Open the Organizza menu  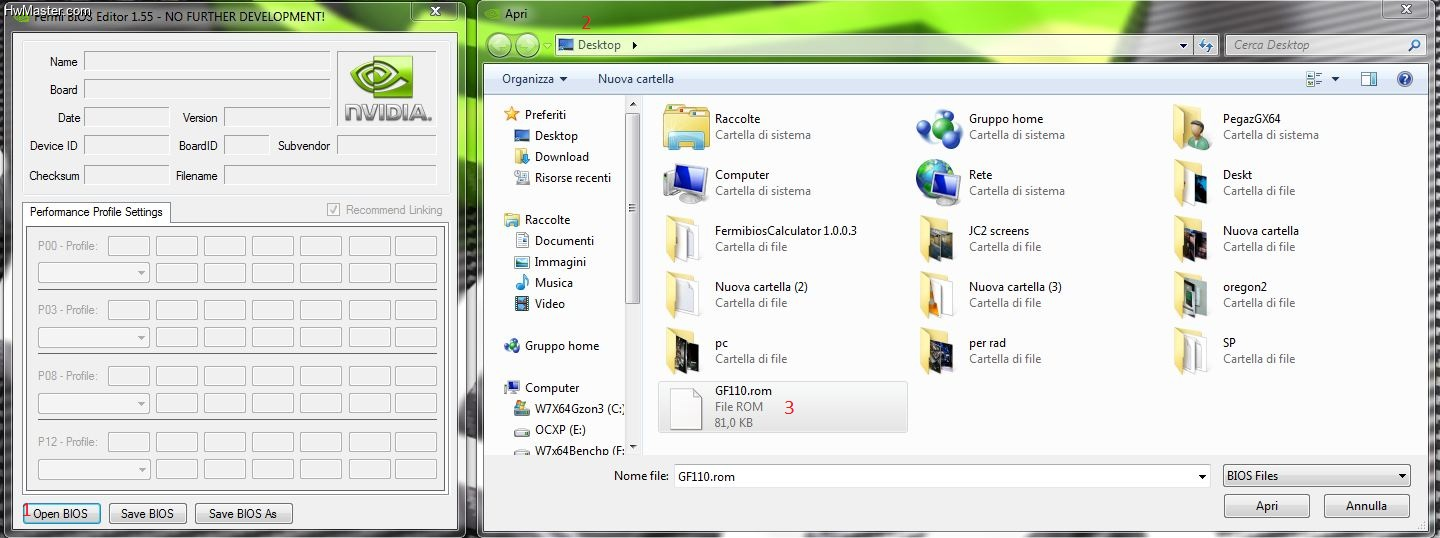(x=534, y=79)
